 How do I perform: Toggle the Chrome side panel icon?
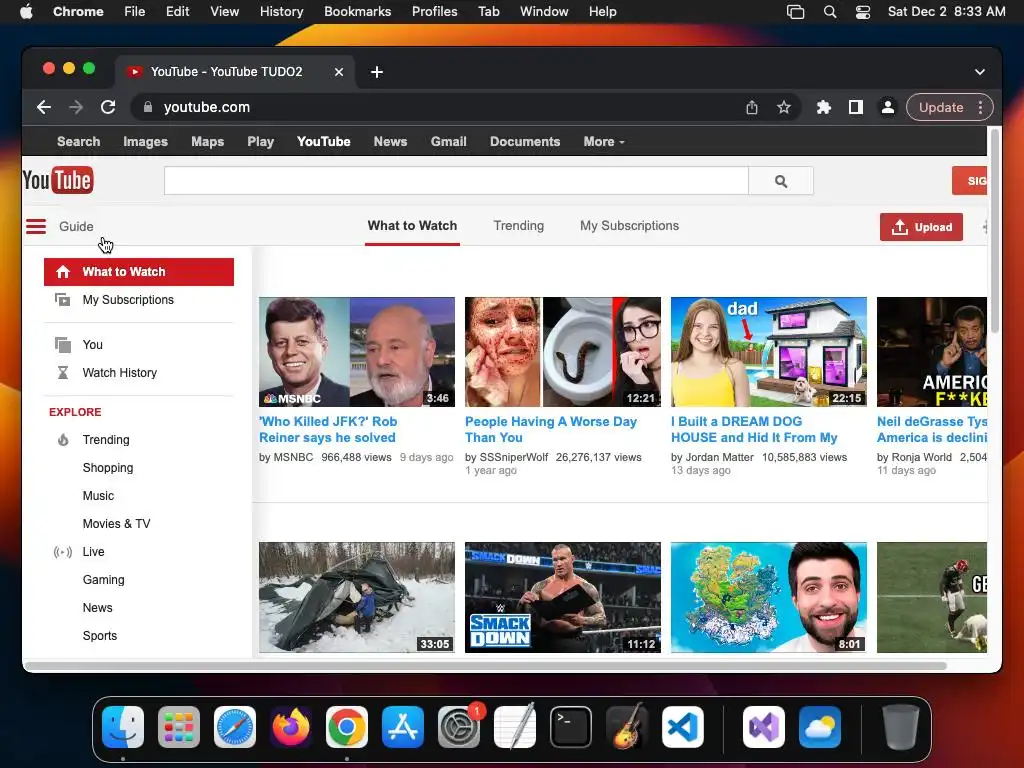click(856, 107)
